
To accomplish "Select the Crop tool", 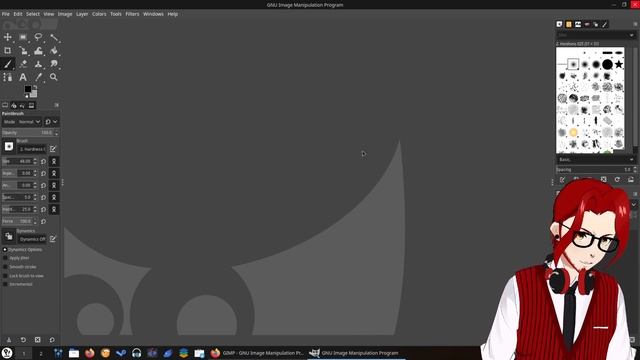I will point(7,51).
